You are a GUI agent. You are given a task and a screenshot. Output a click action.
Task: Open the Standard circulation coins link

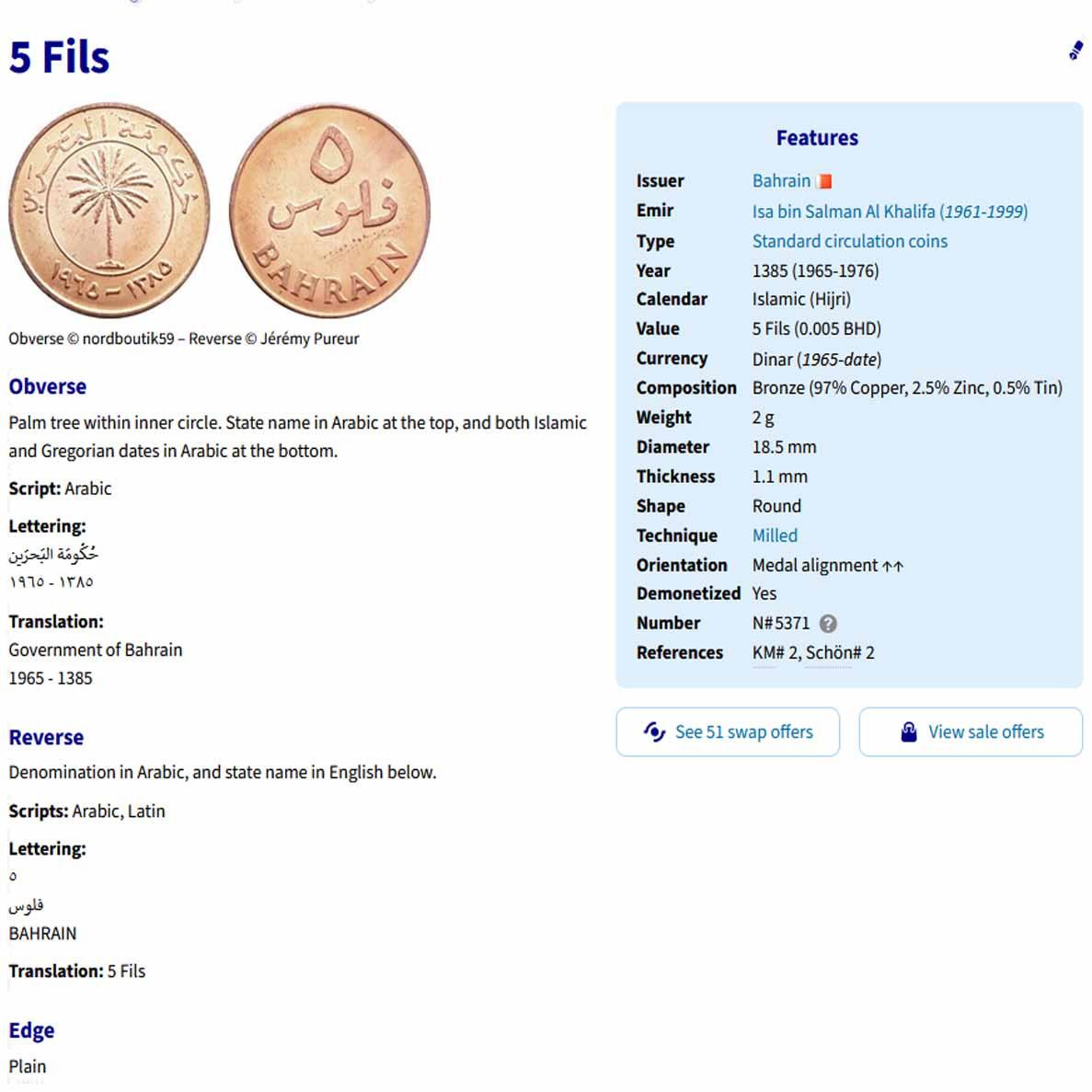[849, 241]
